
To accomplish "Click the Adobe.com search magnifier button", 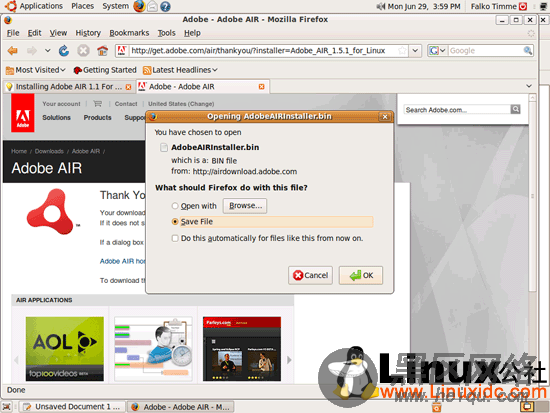I will pos(515,109).
